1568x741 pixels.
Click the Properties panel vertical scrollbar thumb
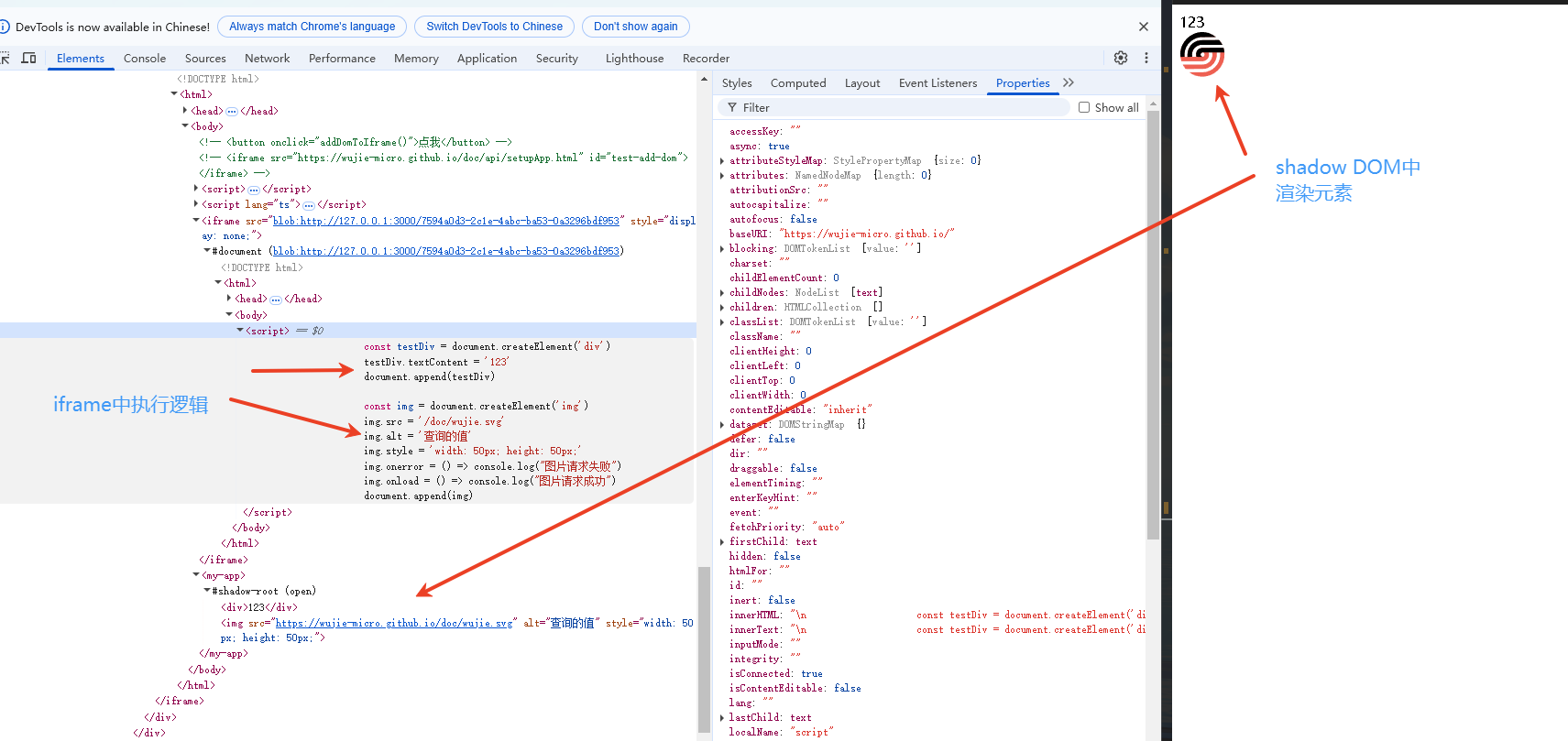tap(1153, 325)
